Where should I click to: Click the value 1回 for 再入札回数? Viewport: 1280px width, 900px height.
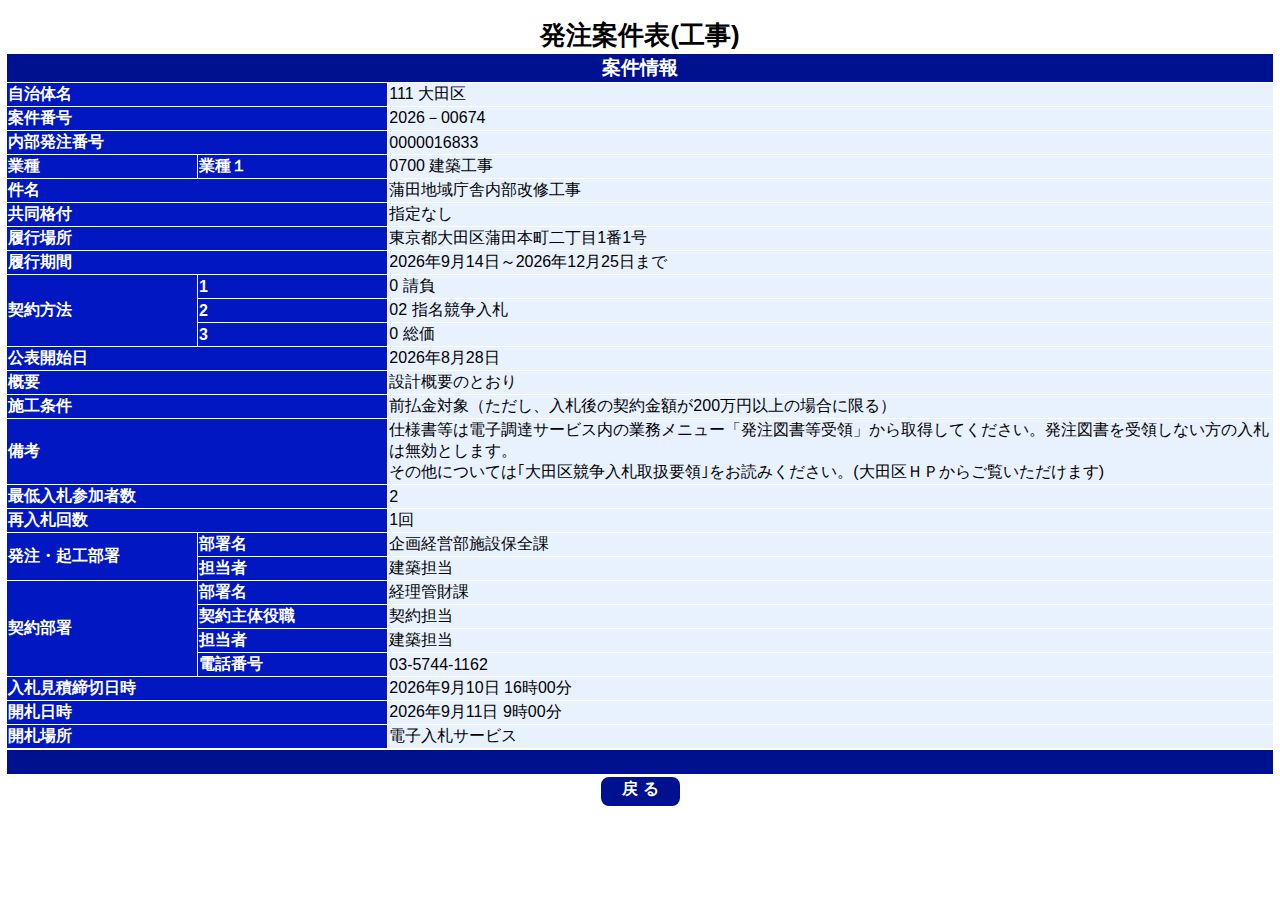[x=401, y=520]
